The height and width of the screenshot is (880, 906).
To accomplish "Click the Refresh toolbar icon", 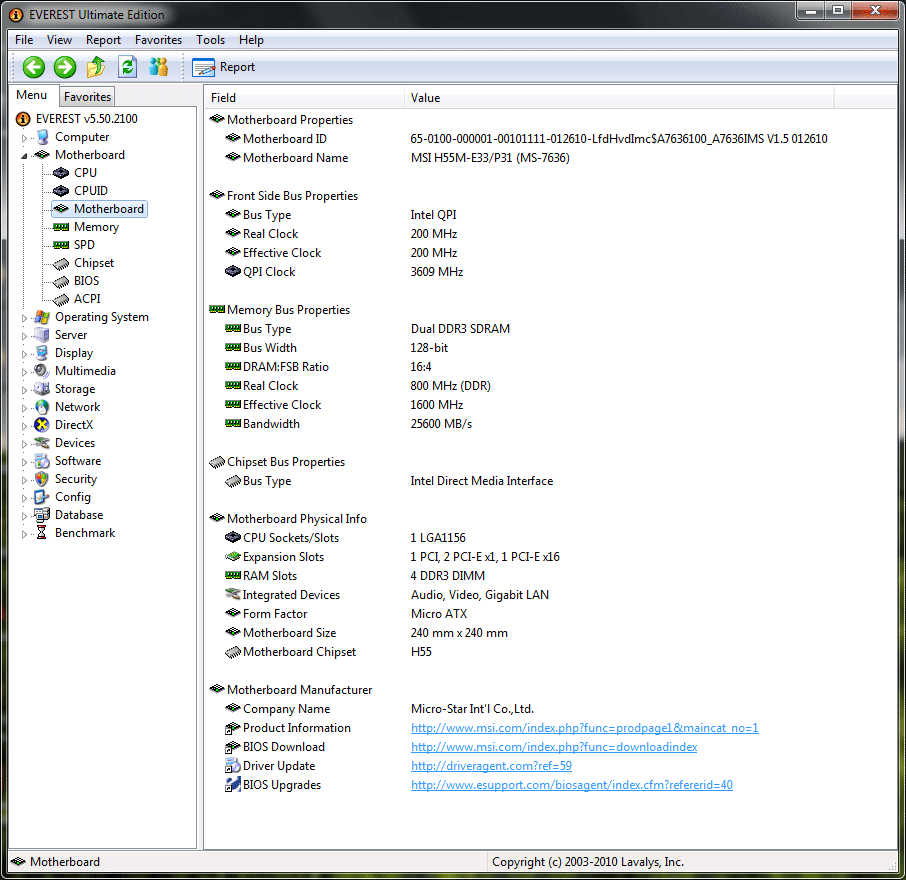I will [127, 67].
